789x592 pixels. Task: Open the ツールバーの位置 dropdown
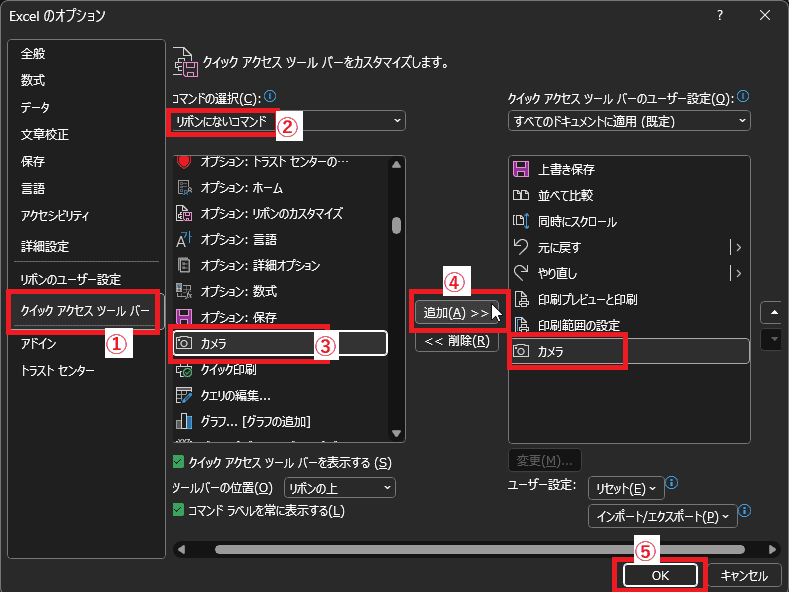(340, 488)
